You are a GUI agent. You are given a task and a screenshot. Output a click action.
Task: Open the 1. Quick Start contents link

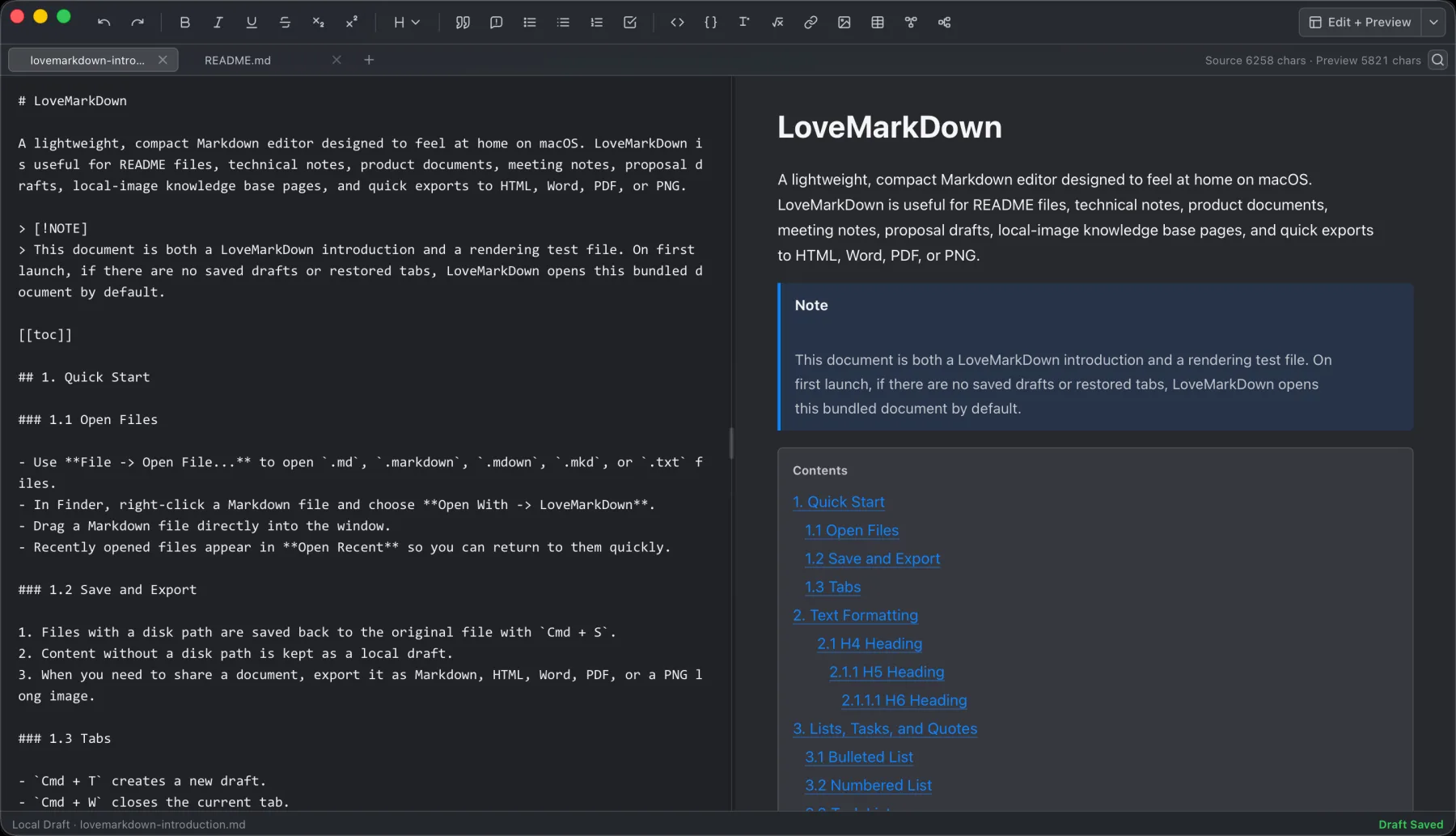click(x=838, y=502)
